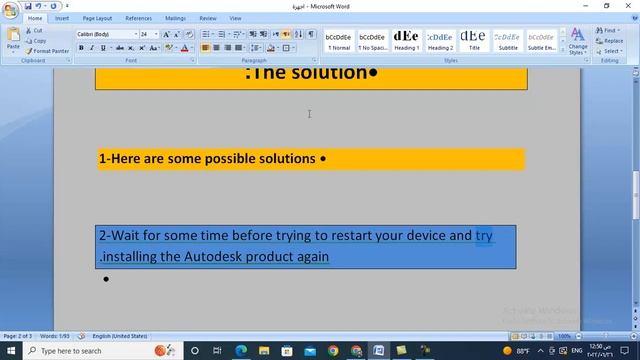This screenshot has height=360, width=640.
Task: Shrink the font size
Action: pyautogui.click(x=177, y=35)
